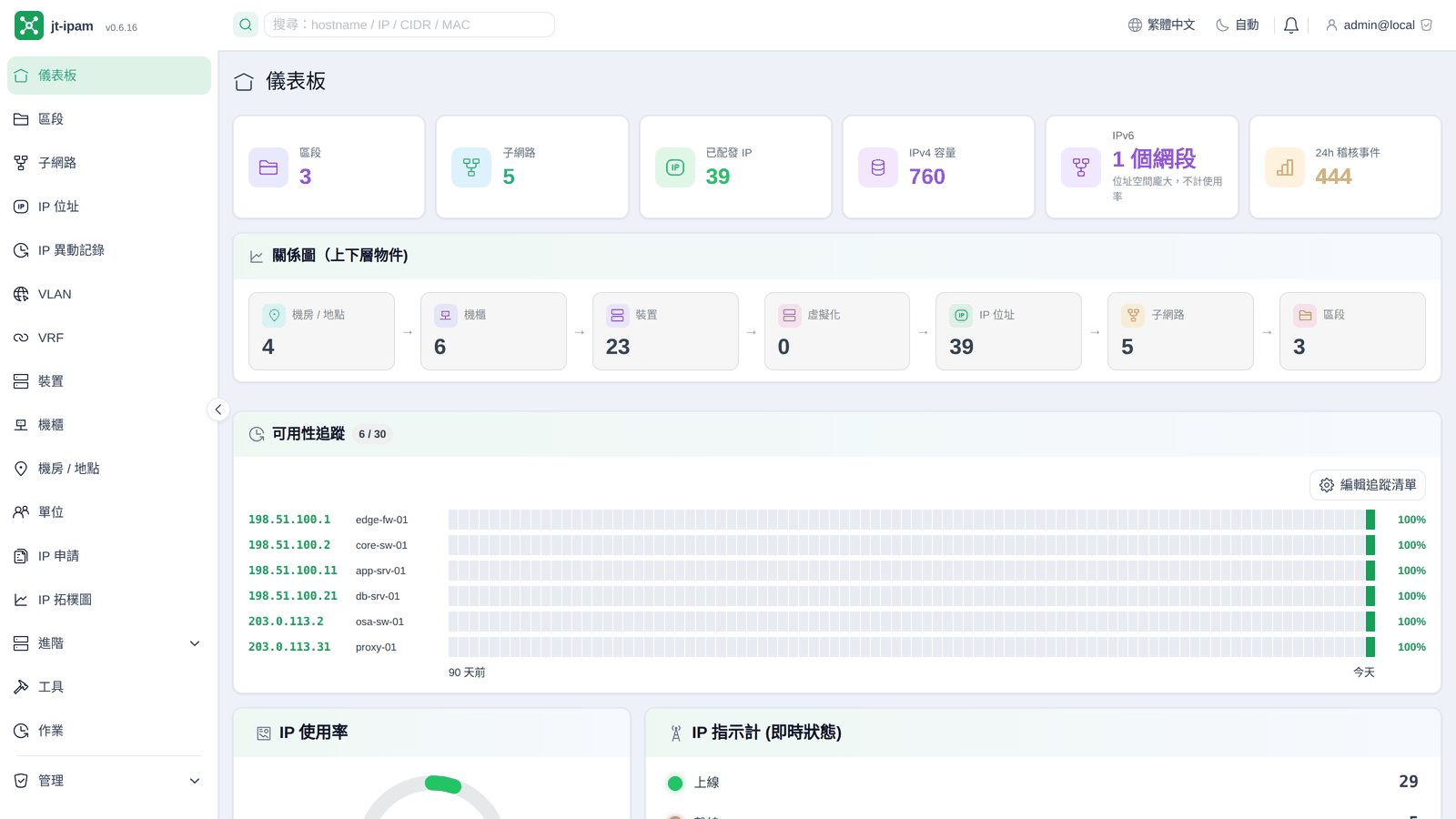Image resolution: width=1456 pixels, height=819 pixels.
Task: Click the 可用性追蹤 clock icon
Action: pos(257,434)
